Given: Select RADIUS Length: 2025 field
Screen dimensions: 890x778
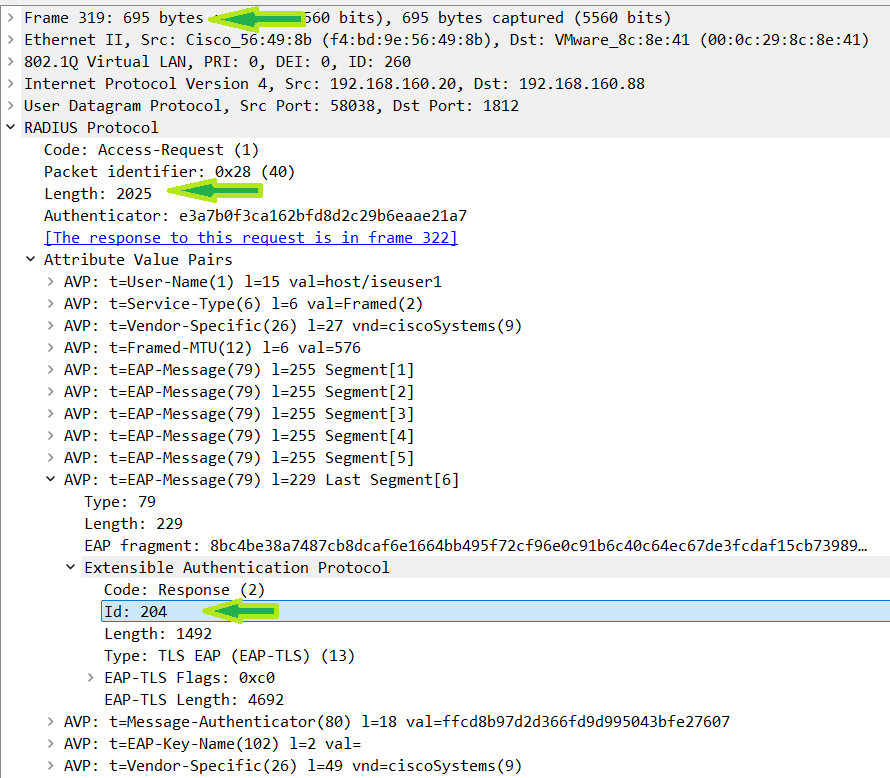Looking at the screenshot, I should [98, 194].
